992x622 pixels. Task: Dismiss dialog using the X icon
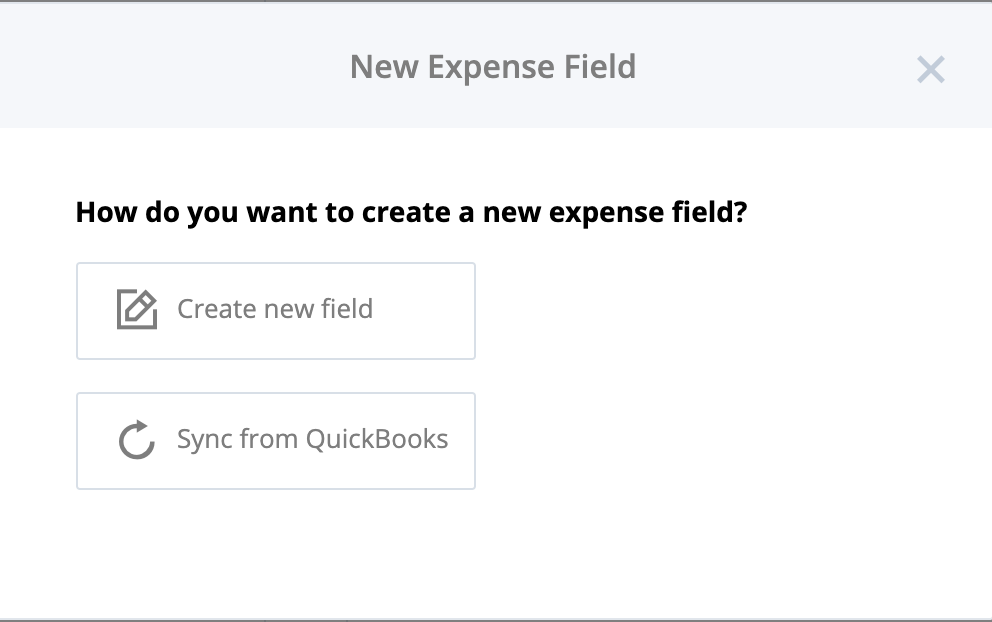[x=931, y=70]
